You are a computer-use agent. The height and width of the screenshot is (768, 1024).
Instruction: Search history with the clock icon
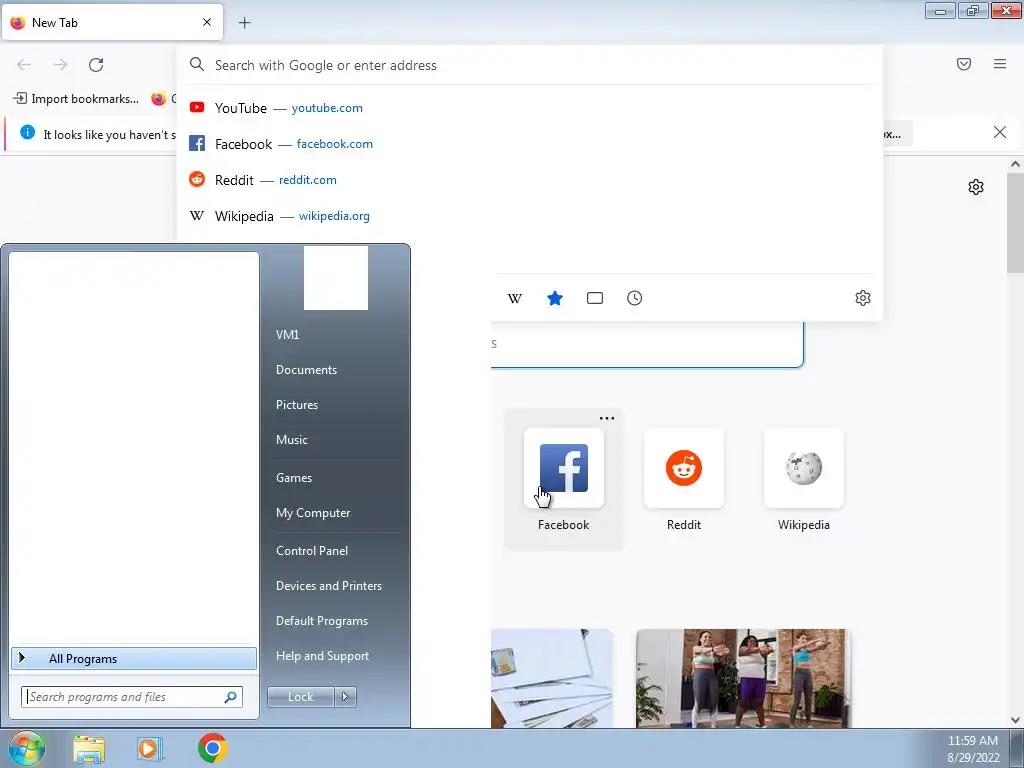coord(635,298)
